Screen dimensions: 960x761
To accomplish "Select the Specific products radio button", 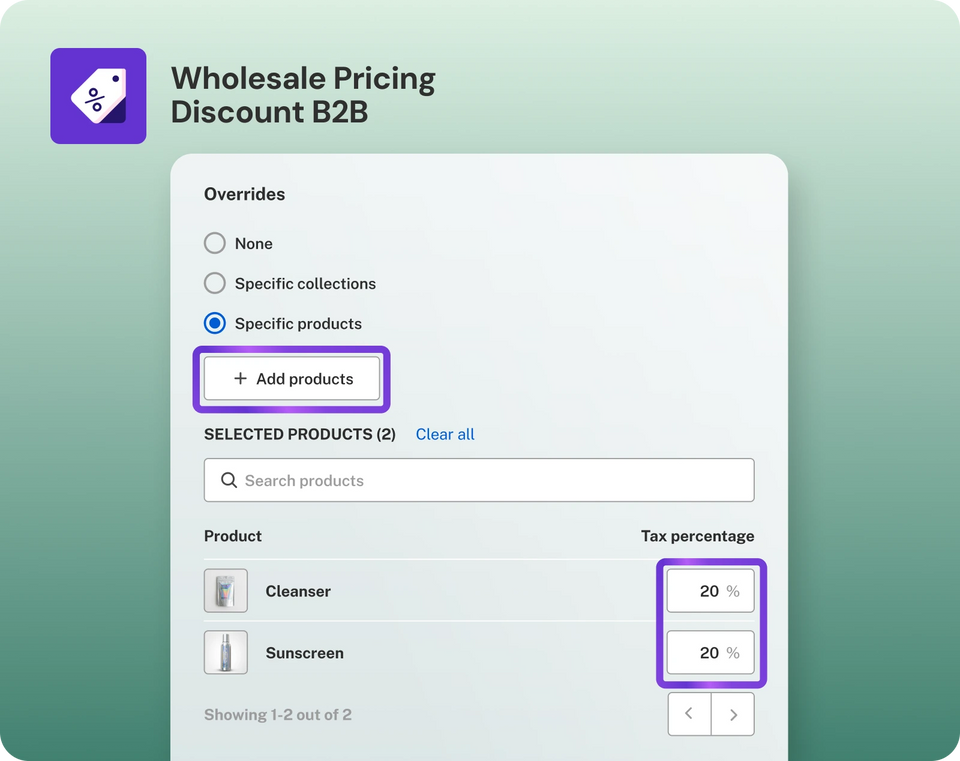I will click(x=215, y=323).
